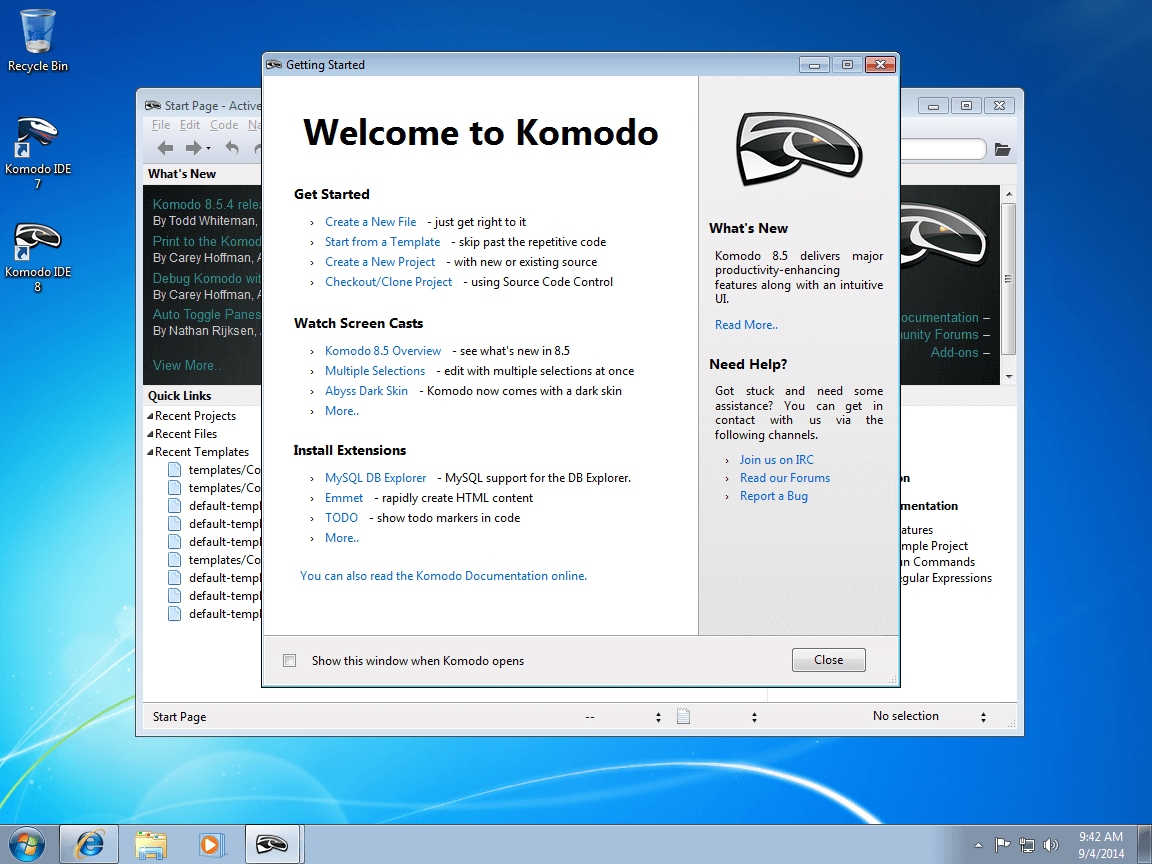Collapse the Recent Templates section
Screen dimensions: 1152x864
click(x=151, y=452)
